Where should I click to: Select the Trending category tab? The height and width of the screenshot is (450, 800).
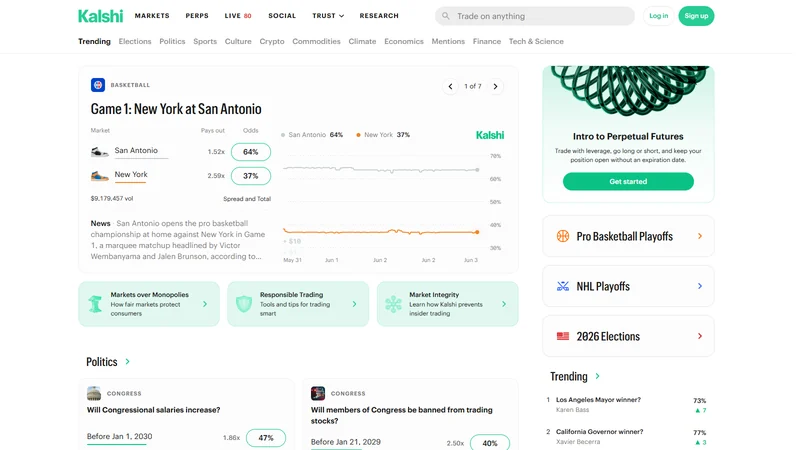pos(94,41)
